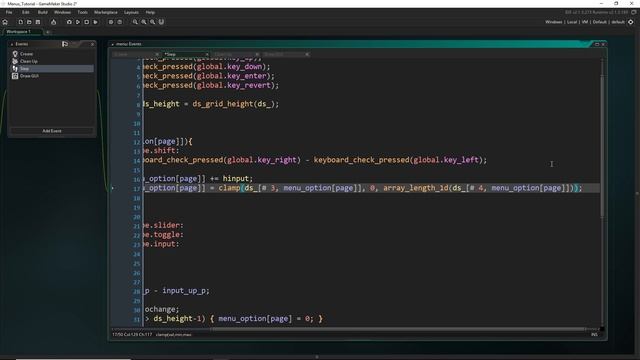Image resolution: width=640 pixels, height=360 pixels.
Task: Close the Events panel with its X
Action: pos(93,44)
